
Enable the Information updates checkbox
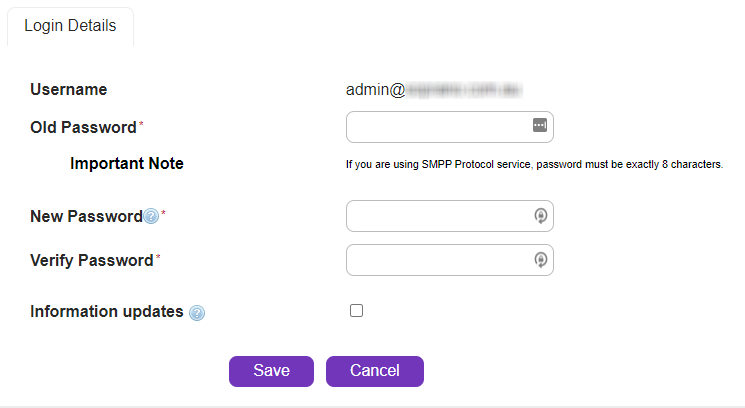click(356, 311)
